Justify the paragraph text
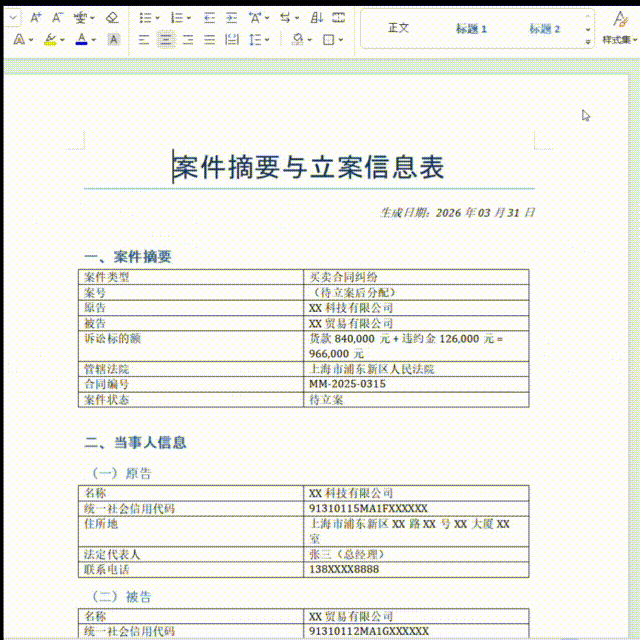This screenshot has height=640, width=640. (210, 40)
